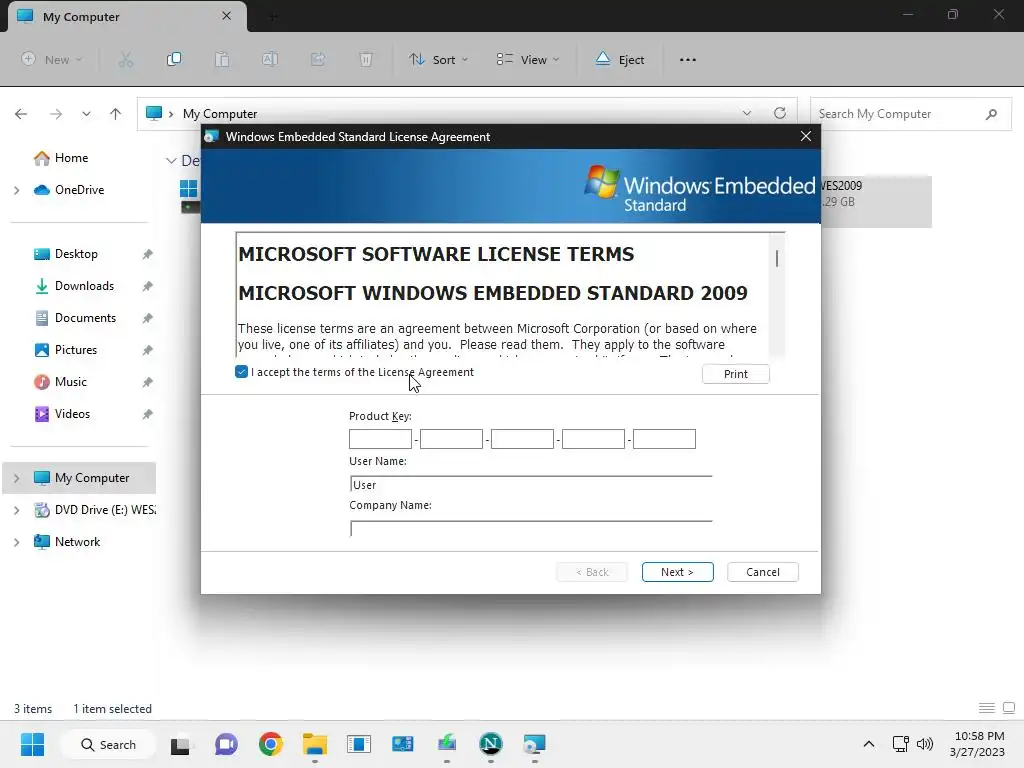Click the fifth Product Key field
Image resolution: width=1024 pixels, height=768 pixels.
point(664,439)
